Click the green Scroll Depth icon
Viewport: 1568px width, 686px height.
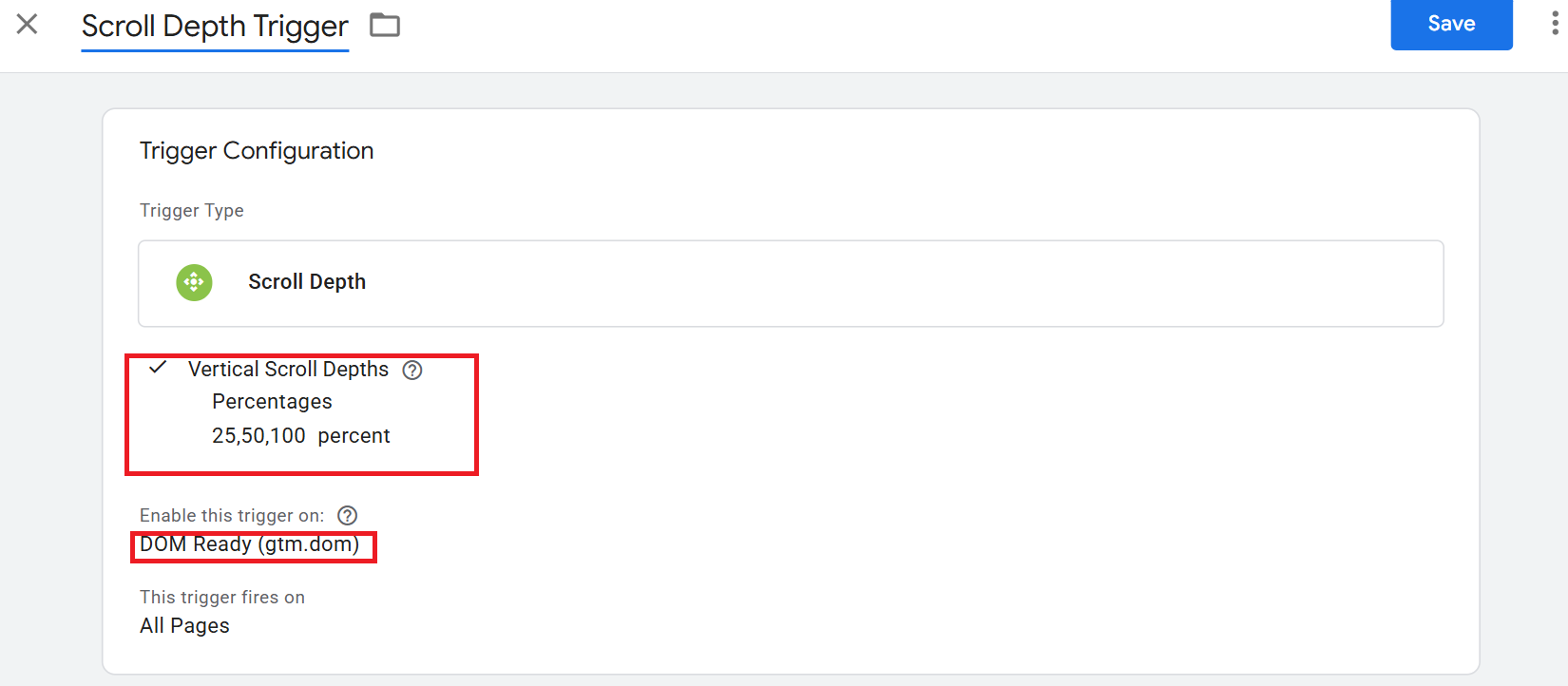click(194, 282)
